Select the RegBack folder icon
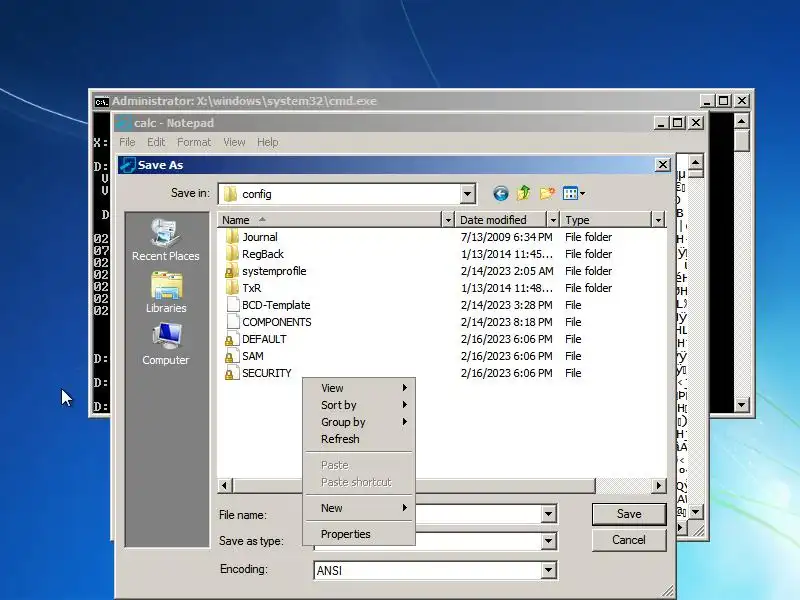The width and height of the screenshot is (800, 600). 232,254
